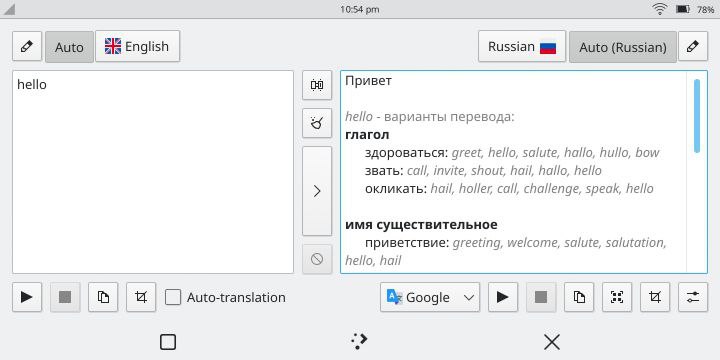Open settings via the sliders icon

[693, 297]
